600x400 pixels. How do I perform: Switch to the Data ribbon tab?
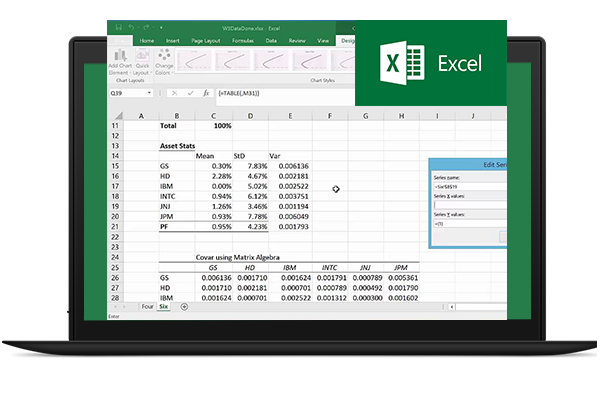(x=271, y=41)
